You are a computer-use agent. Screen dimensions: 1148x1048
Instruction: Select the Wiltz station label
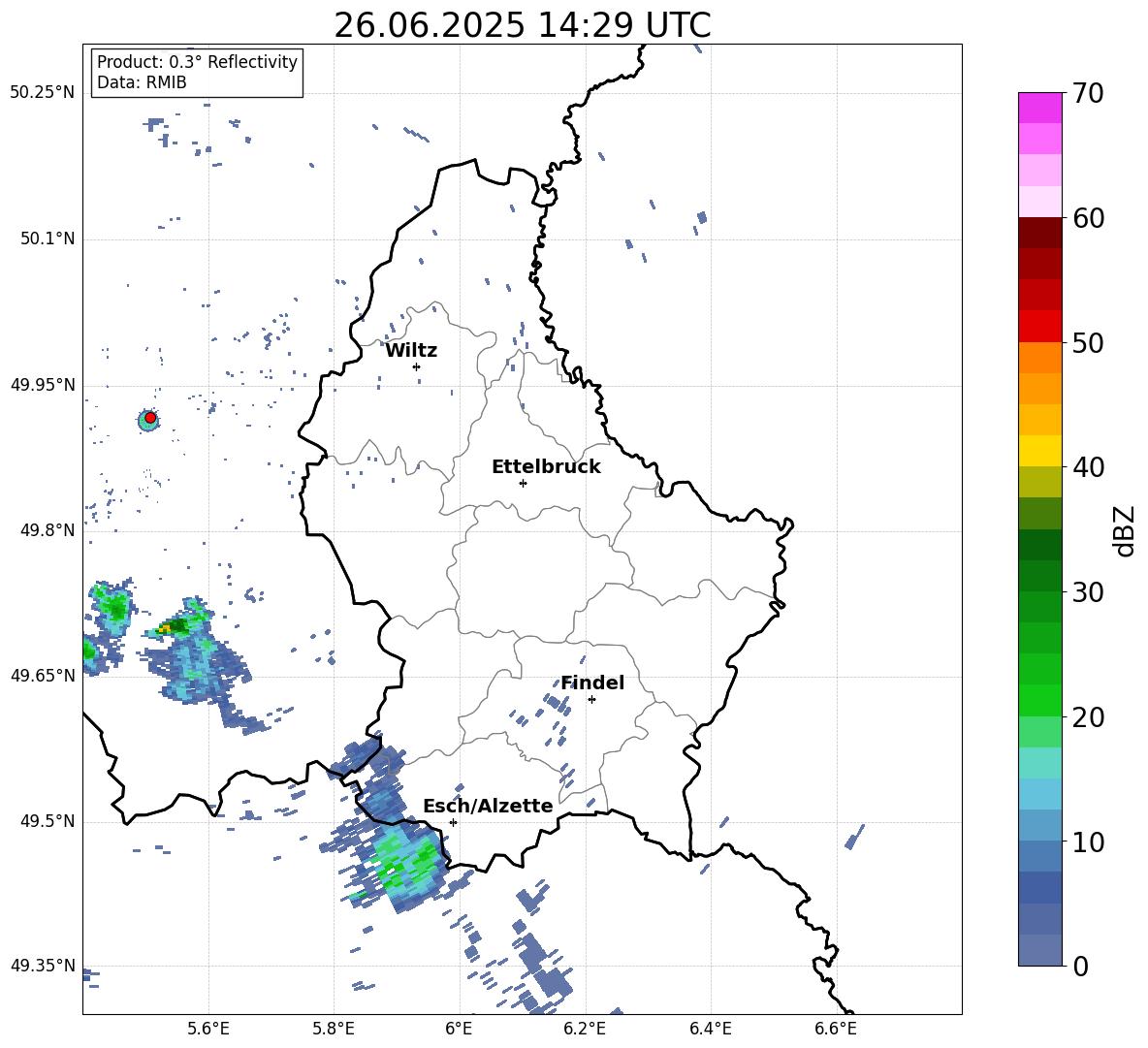pyautogui.click(x=411, y=351)
